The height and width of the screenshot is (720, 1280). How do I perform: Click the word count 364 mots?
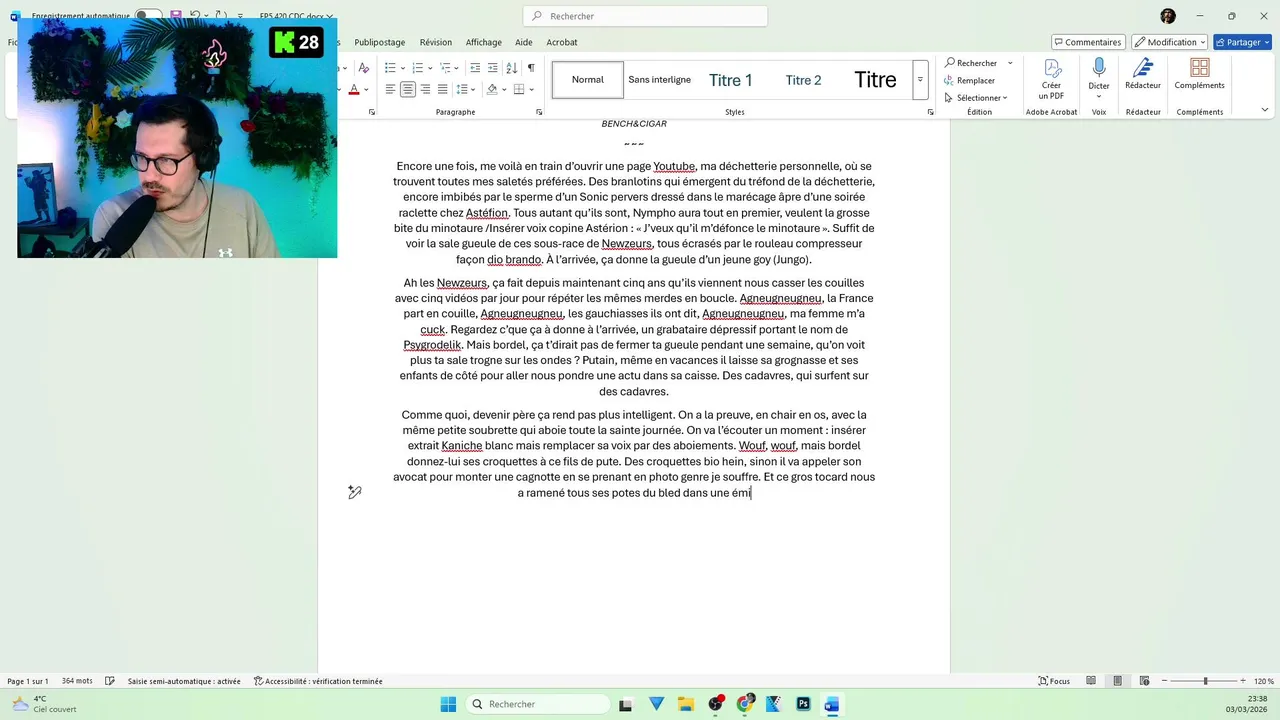(x=77, y=681)
